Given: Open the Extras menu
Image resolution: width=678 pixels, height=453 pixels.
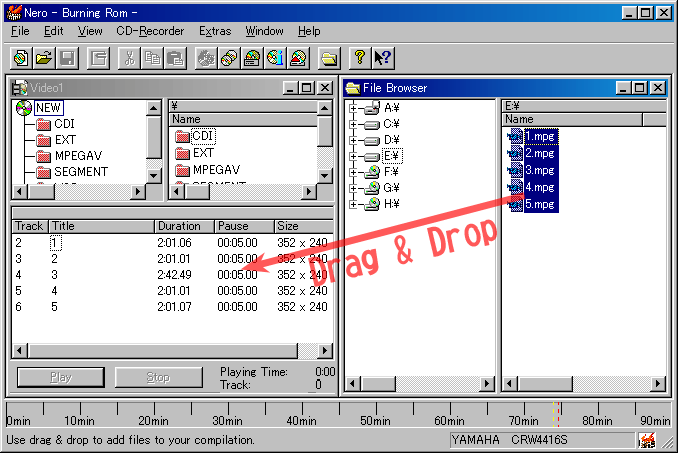Looking at the screenshot, I should pos(215,31).
